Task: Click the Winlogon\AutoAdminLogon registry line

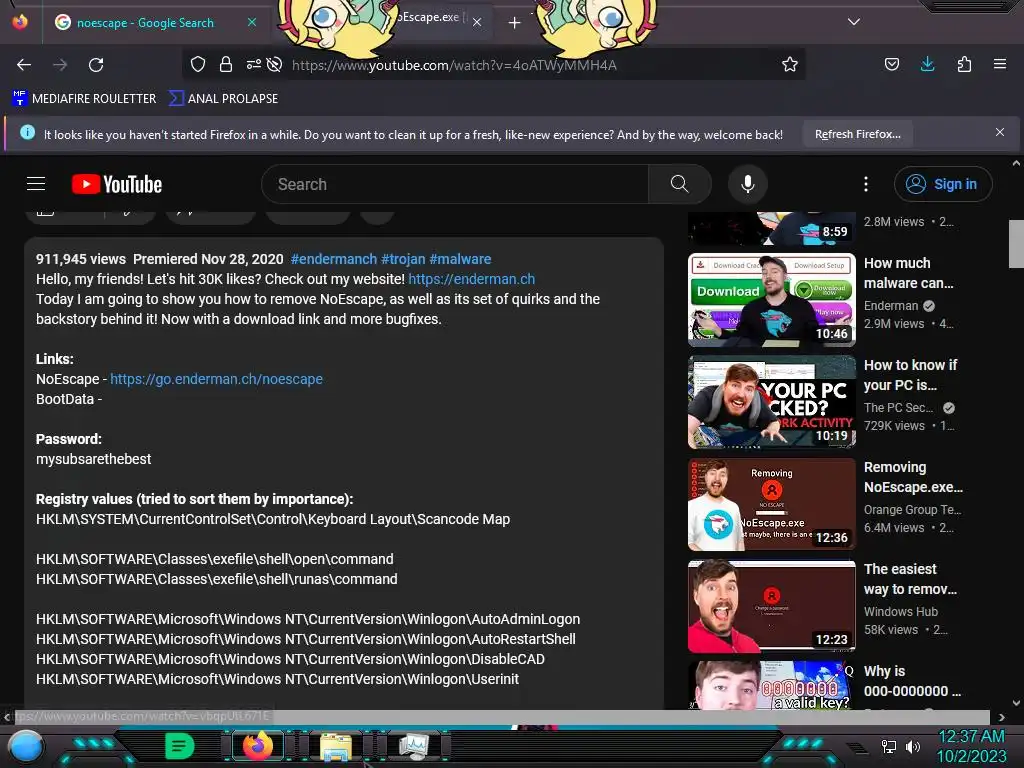Action: (308, 619)
